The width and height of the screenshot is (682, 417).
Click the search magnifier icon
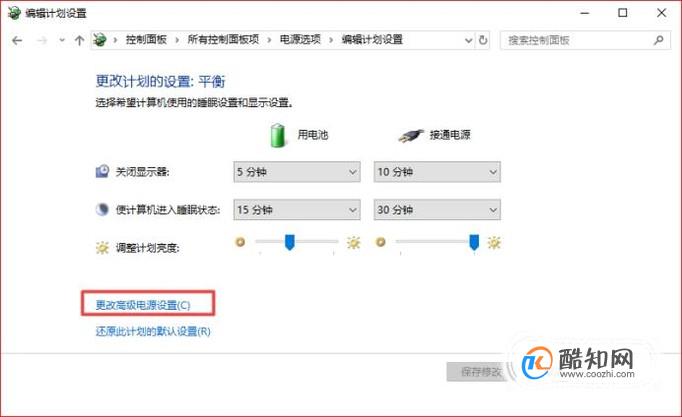pyautogui.click(x=659, y=40)
